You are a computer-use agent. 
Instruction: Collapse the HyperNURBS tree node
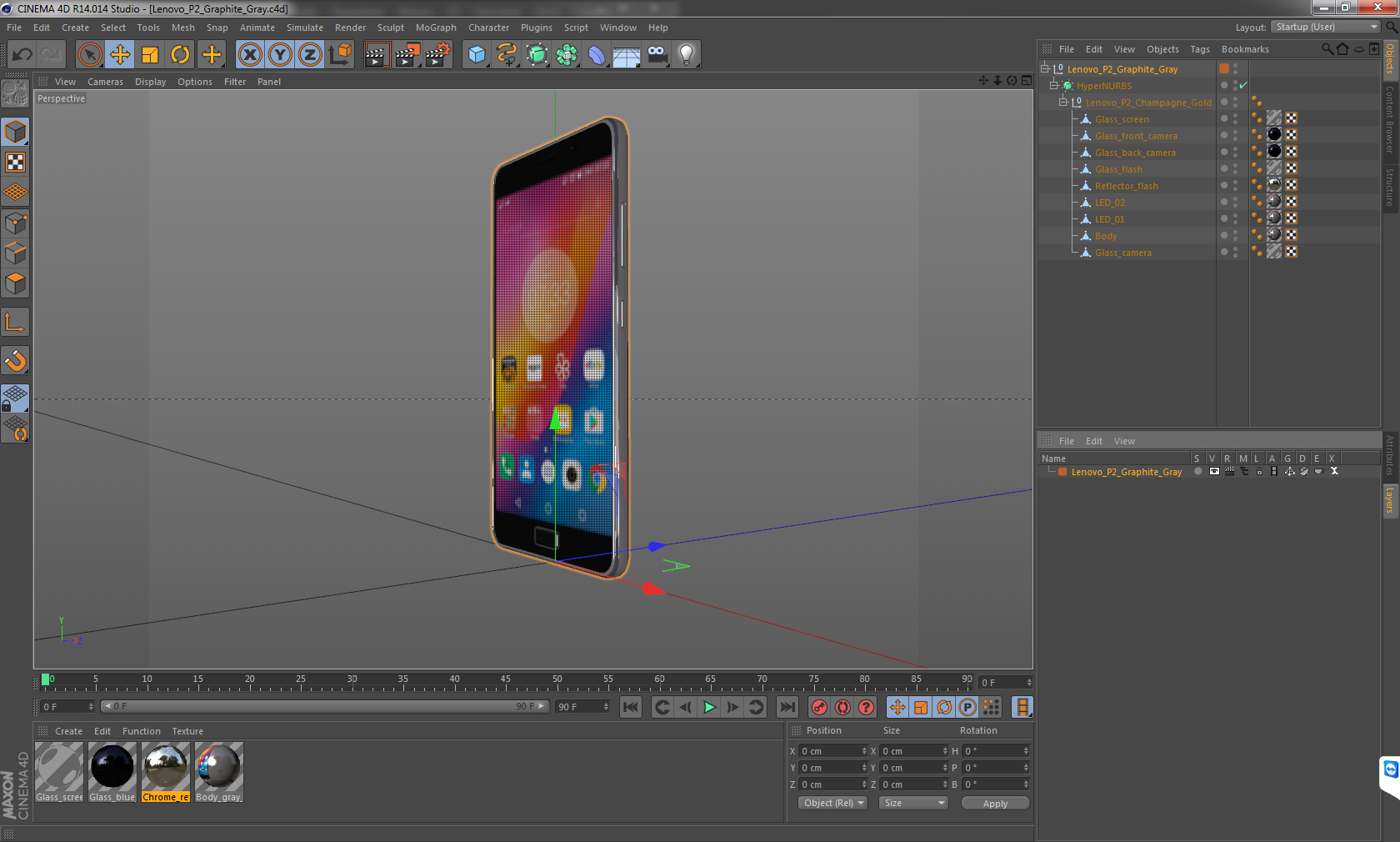[1053, 85]
